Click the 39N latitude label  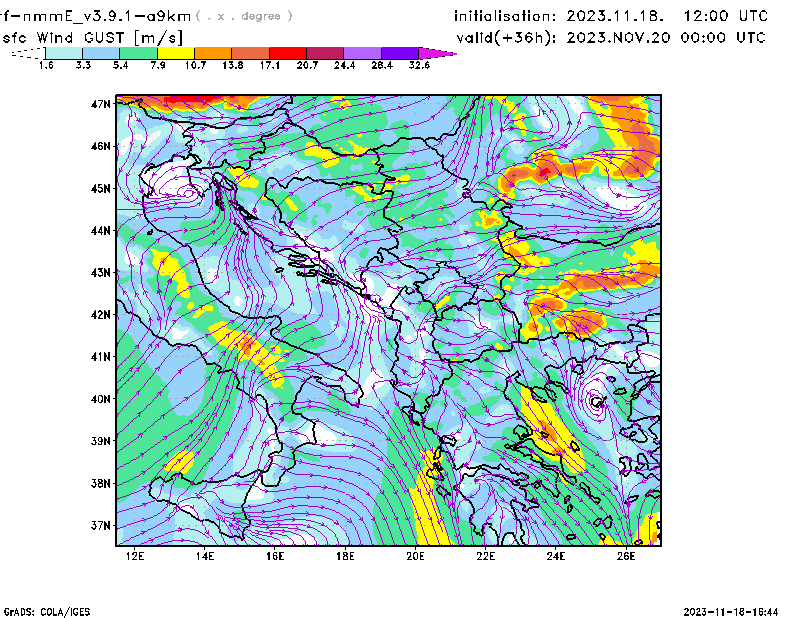[101, 441]
